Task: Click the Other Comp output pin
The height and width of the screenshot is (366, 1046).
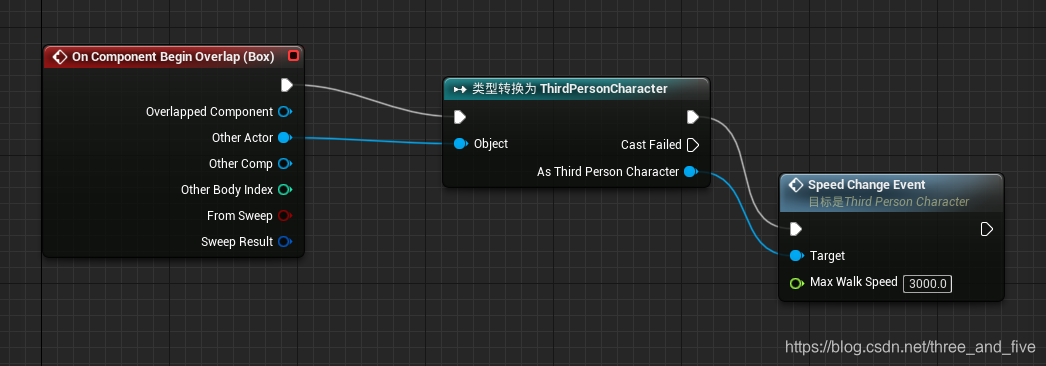Action: point(285,163)
